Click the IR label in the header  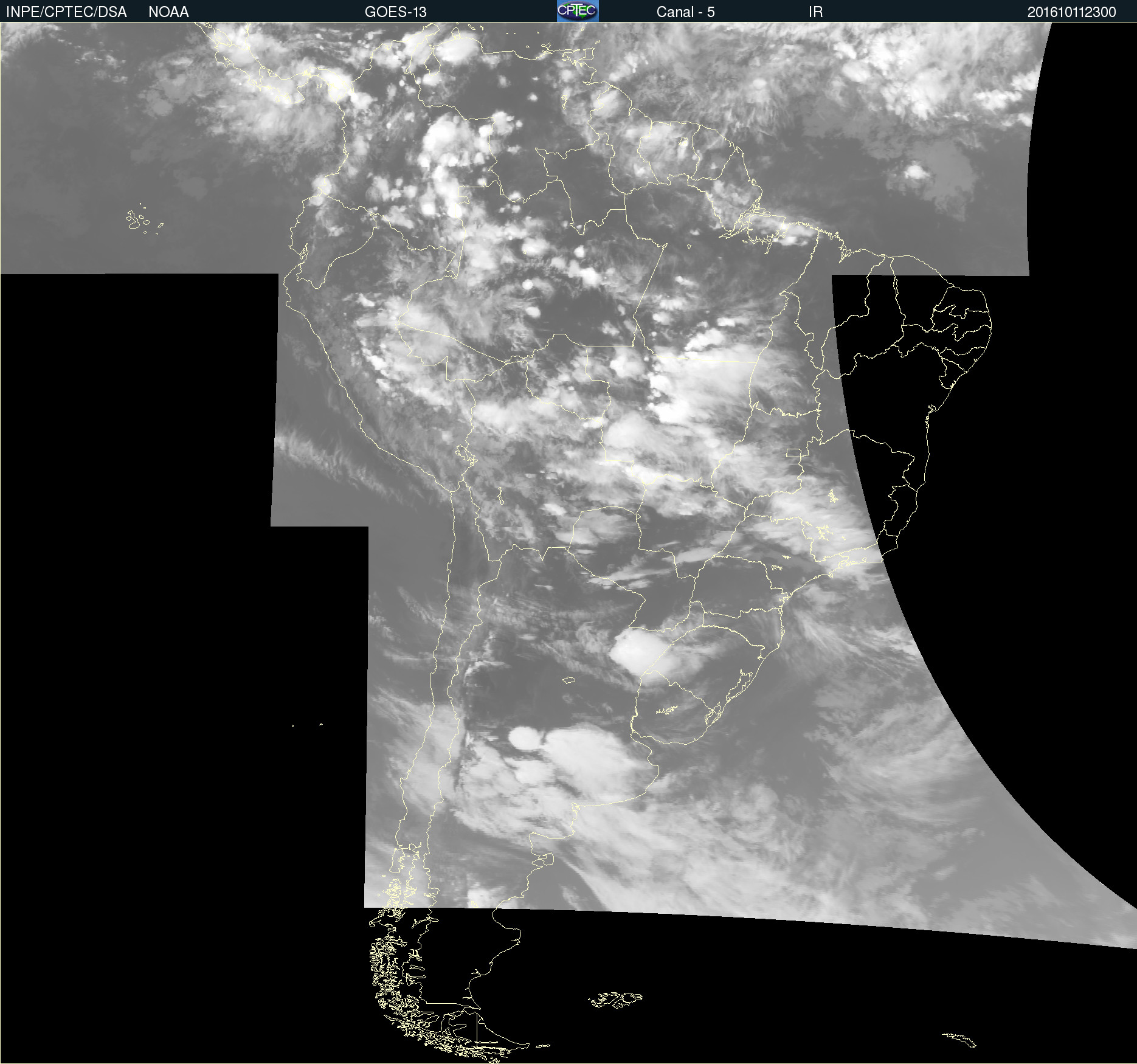(x=815, y=12)
